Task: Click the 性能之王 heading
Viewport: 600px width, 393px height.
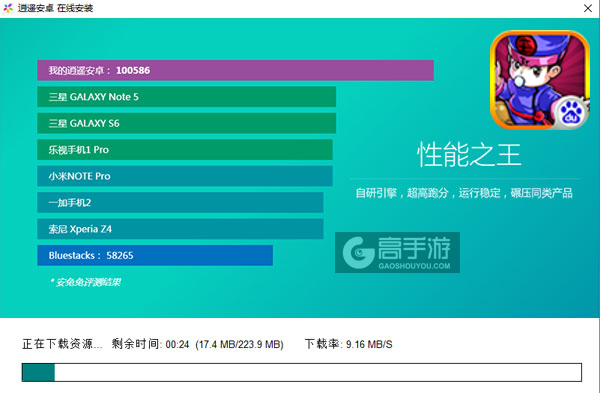Action: (x=469, y=155)
